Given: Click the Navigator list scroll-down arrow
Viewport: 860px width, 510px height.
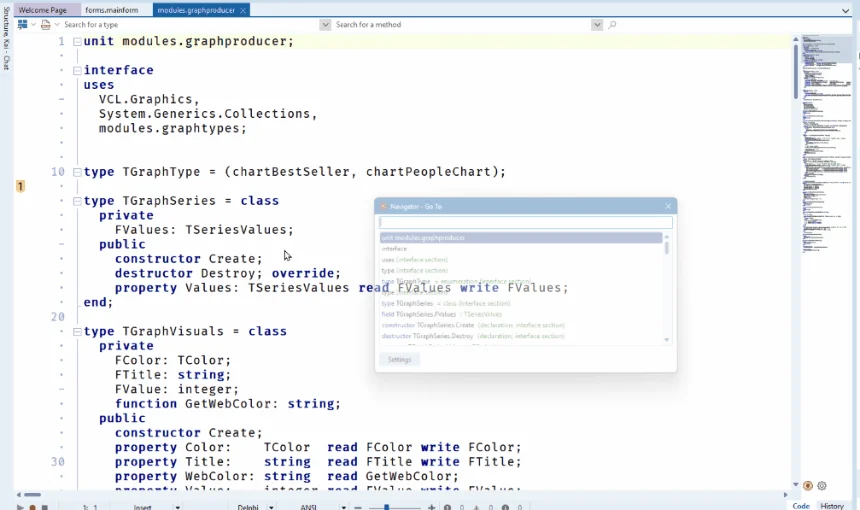Looking at the screenshot, I should (x=667, y=340).
